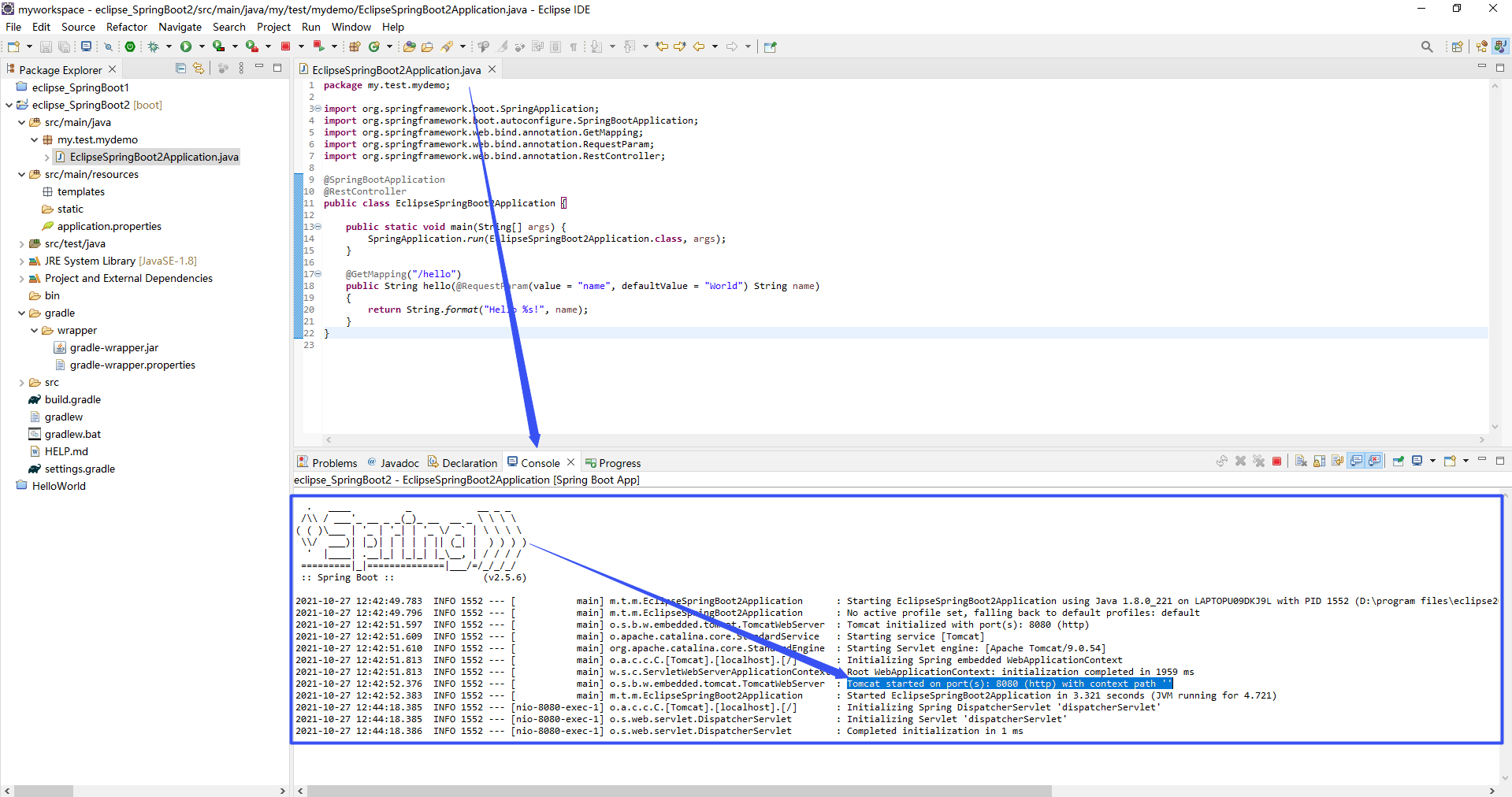Terminate the process with the Console red square
The height and width of the screenshot is (797, 1512).
point(1276,462)
